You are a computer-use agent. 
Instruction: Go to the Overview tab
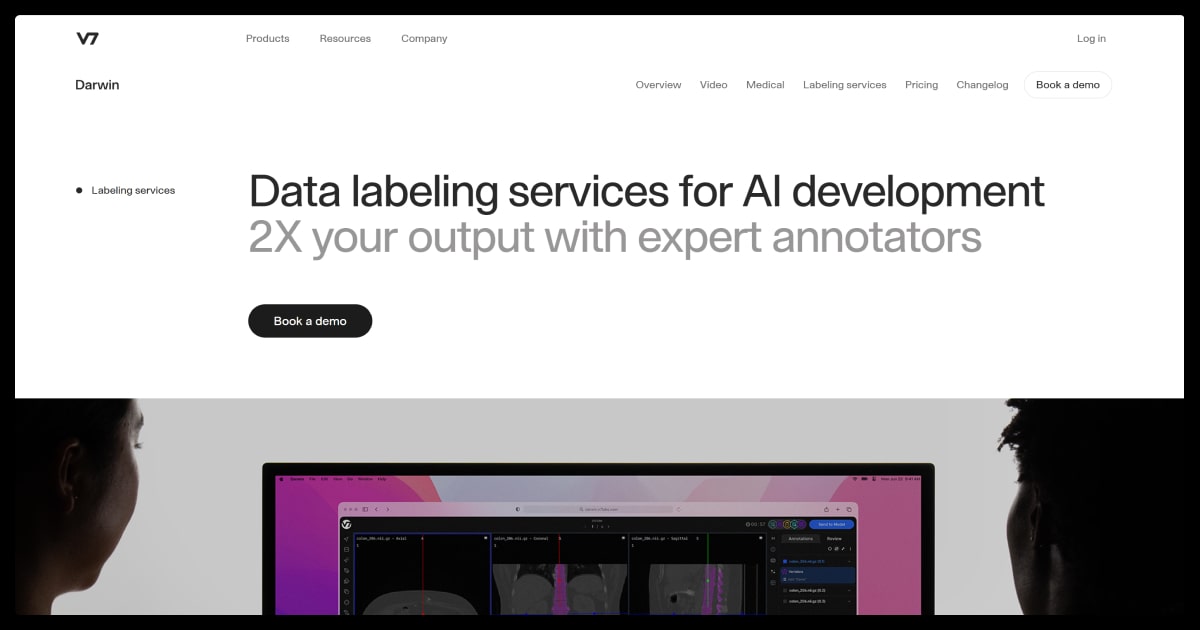658,85
